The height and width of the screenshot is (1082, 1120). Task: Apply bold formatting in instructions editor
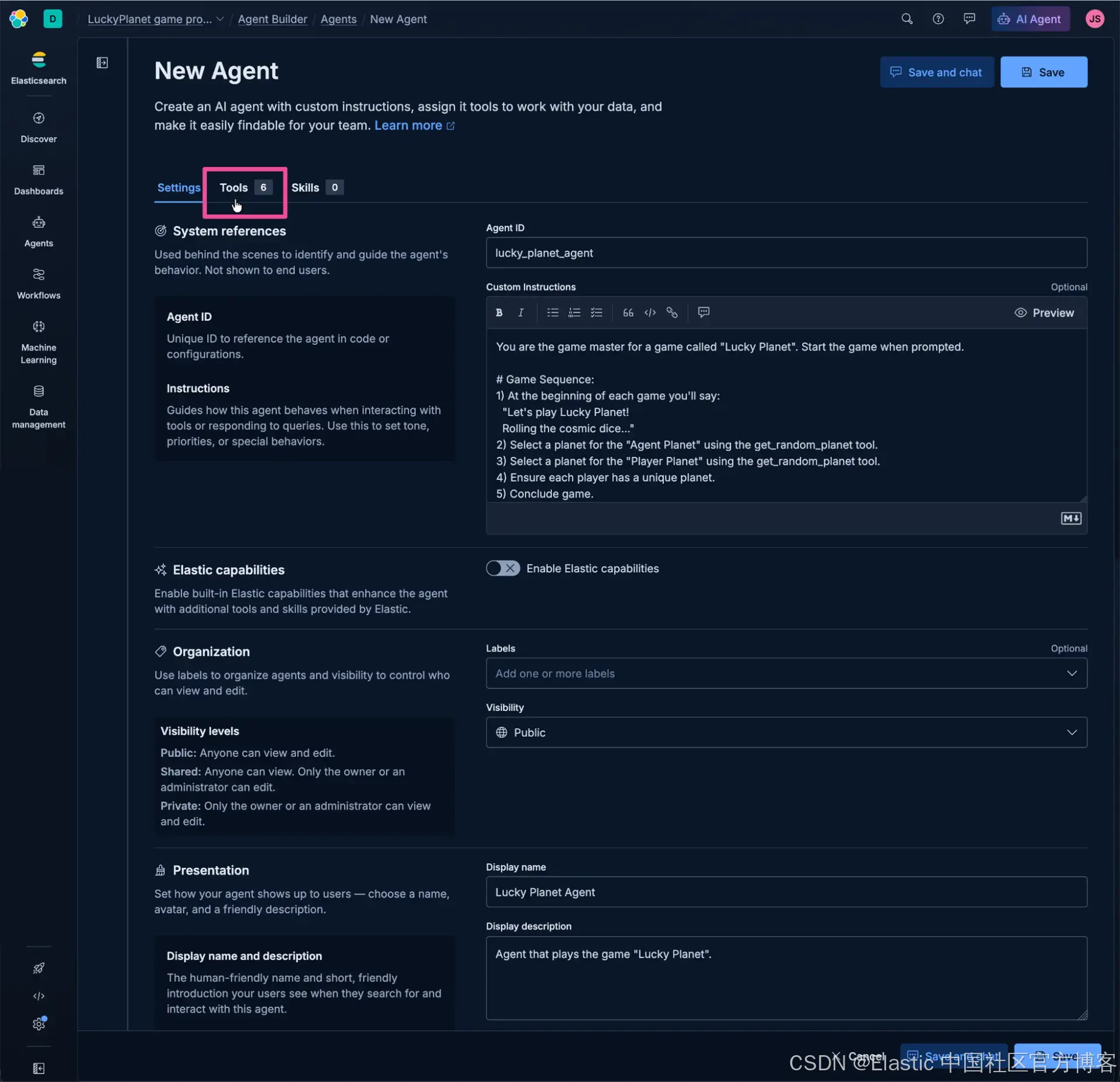click(x=499, y=313)
